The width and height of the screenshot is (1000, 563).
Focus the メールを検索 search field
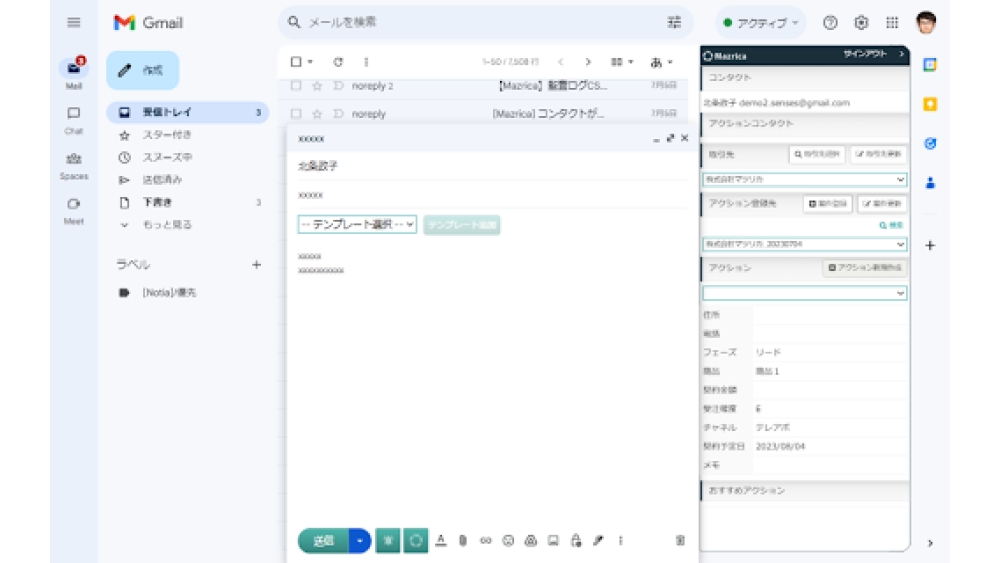click(x=485, y=22)
